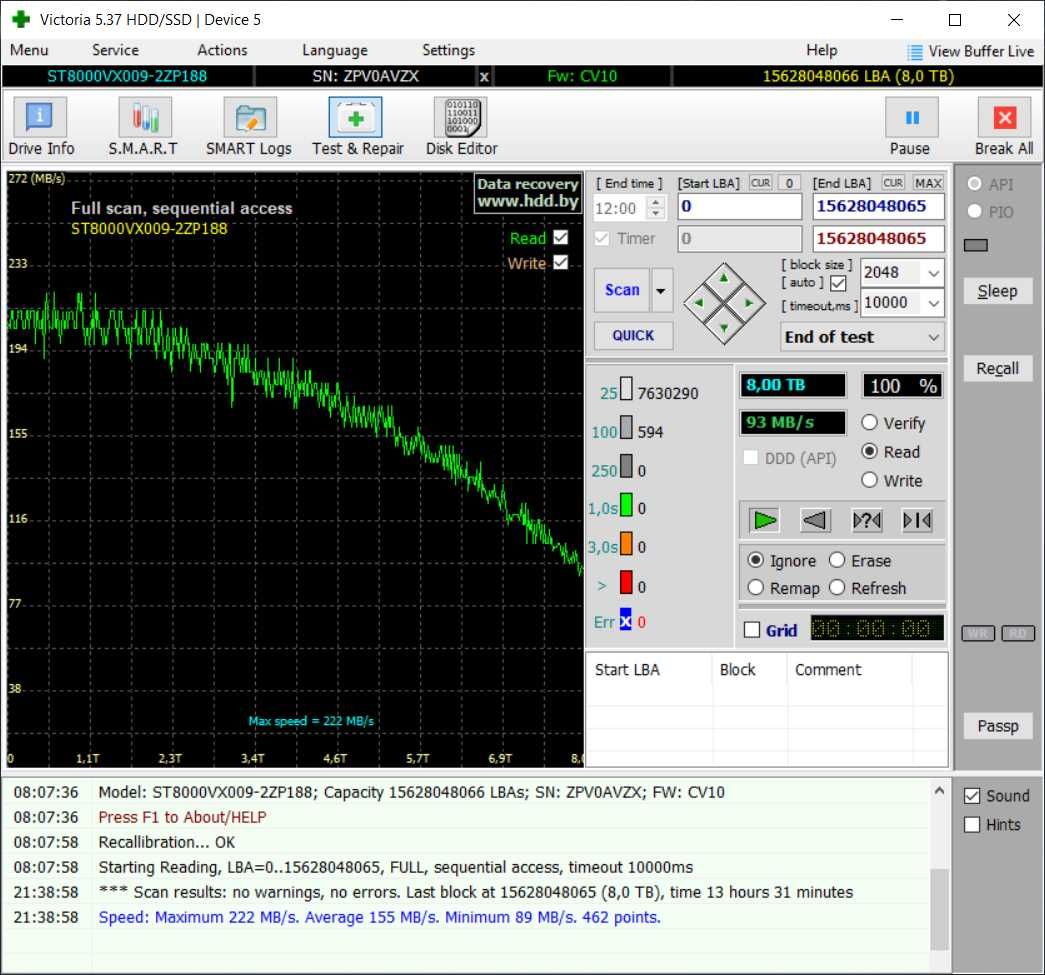Click the x next to serial number
The width and height of the screenshot is (1045, 975).
click(x=485, y=77)
